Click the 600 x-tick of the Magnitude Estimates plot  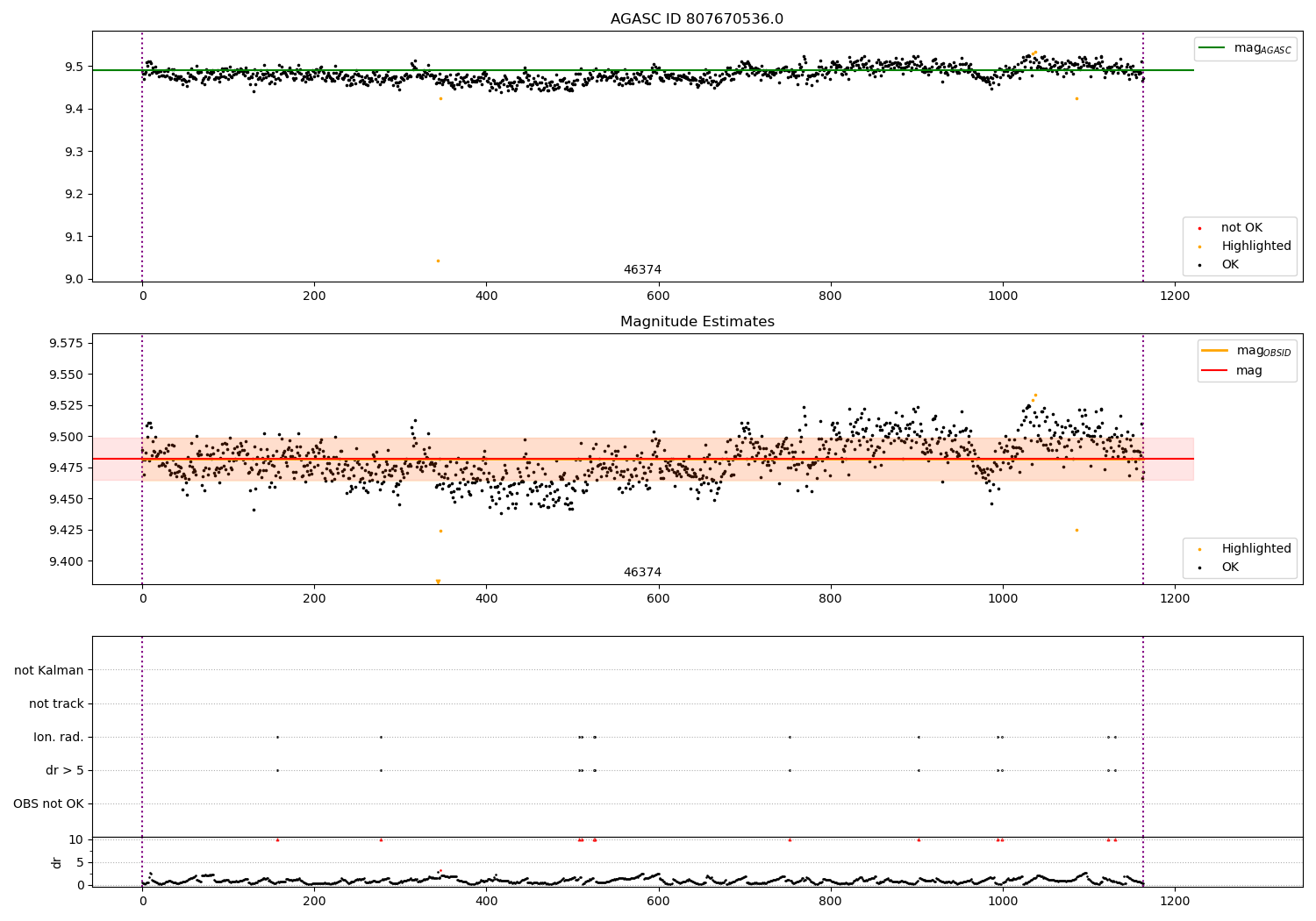pos(658,599)
